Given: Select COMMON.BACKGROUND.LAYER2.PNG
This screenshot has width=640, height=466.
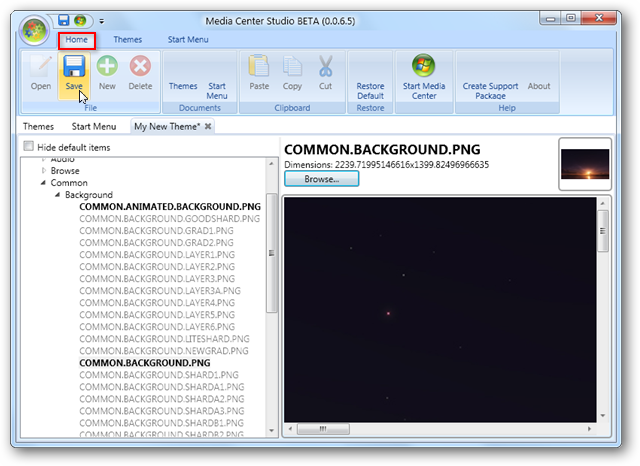Looking at the screenshot, I should pos(157,267).
